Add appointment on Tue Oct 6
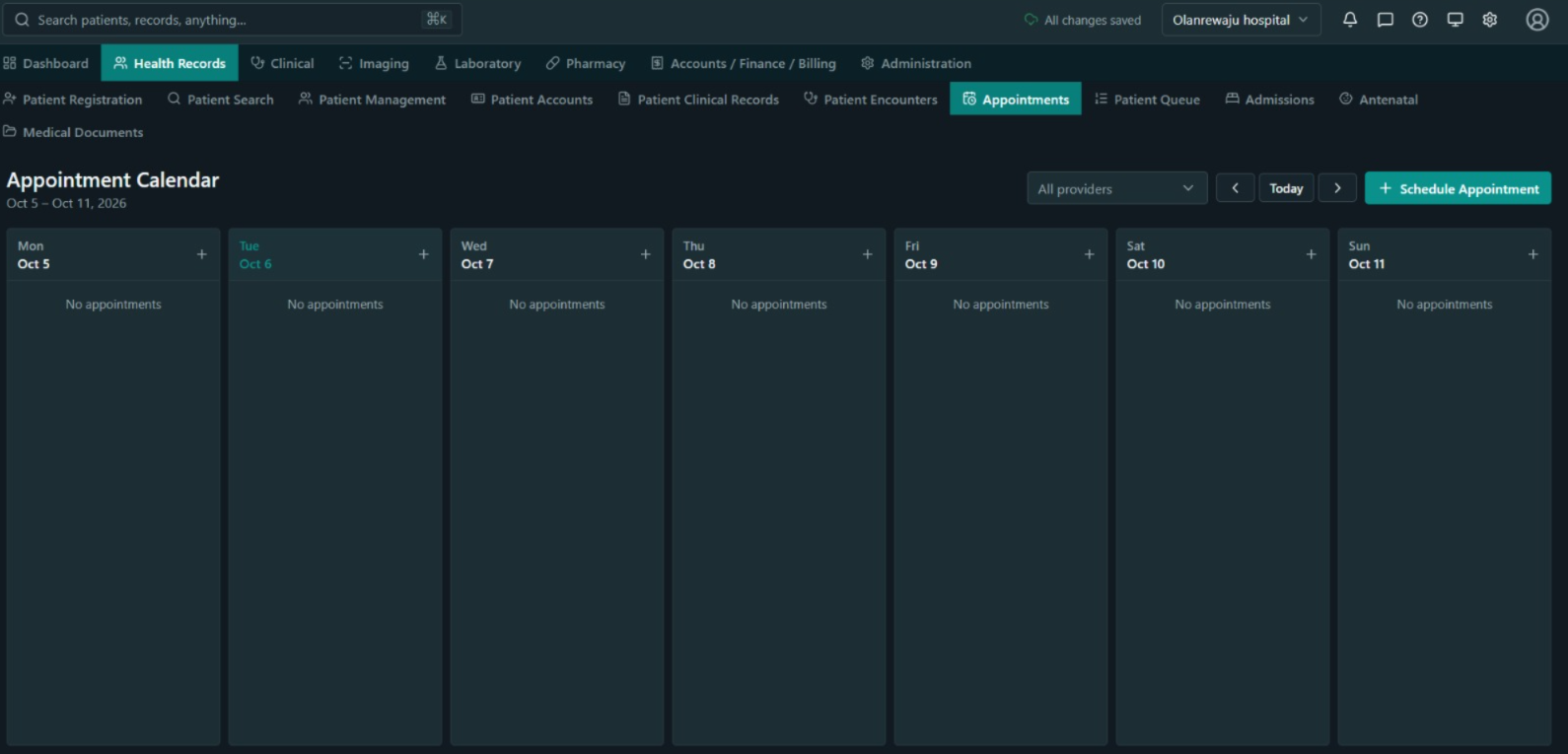The width and height of the screenshot is (1568, 754). point(424,254)
